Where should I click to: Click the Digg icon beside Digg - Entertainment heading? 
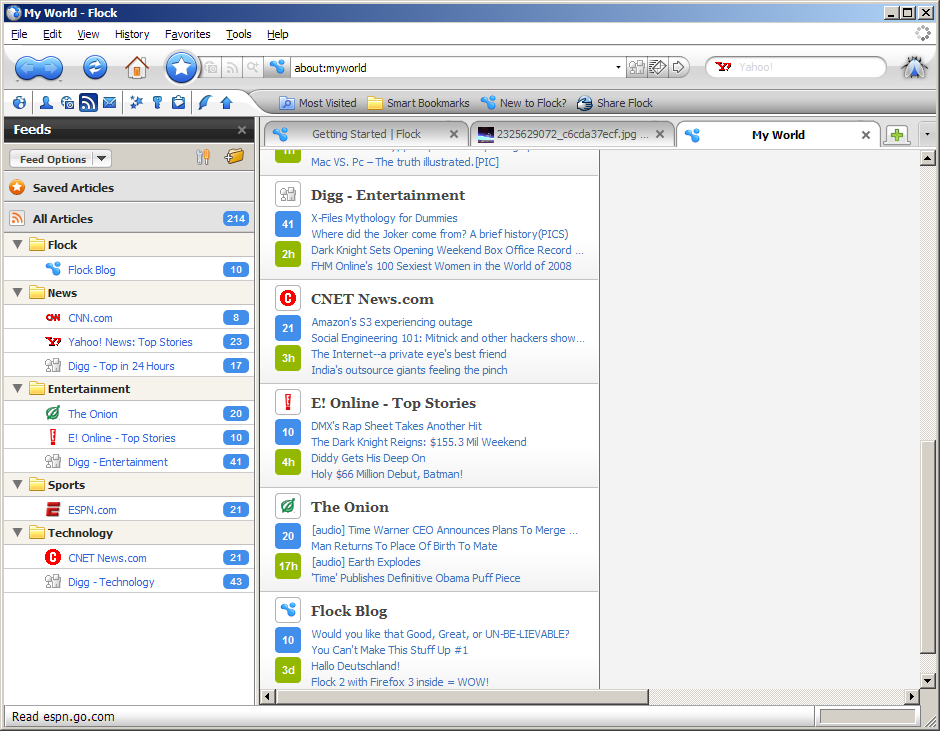point(288,194)
